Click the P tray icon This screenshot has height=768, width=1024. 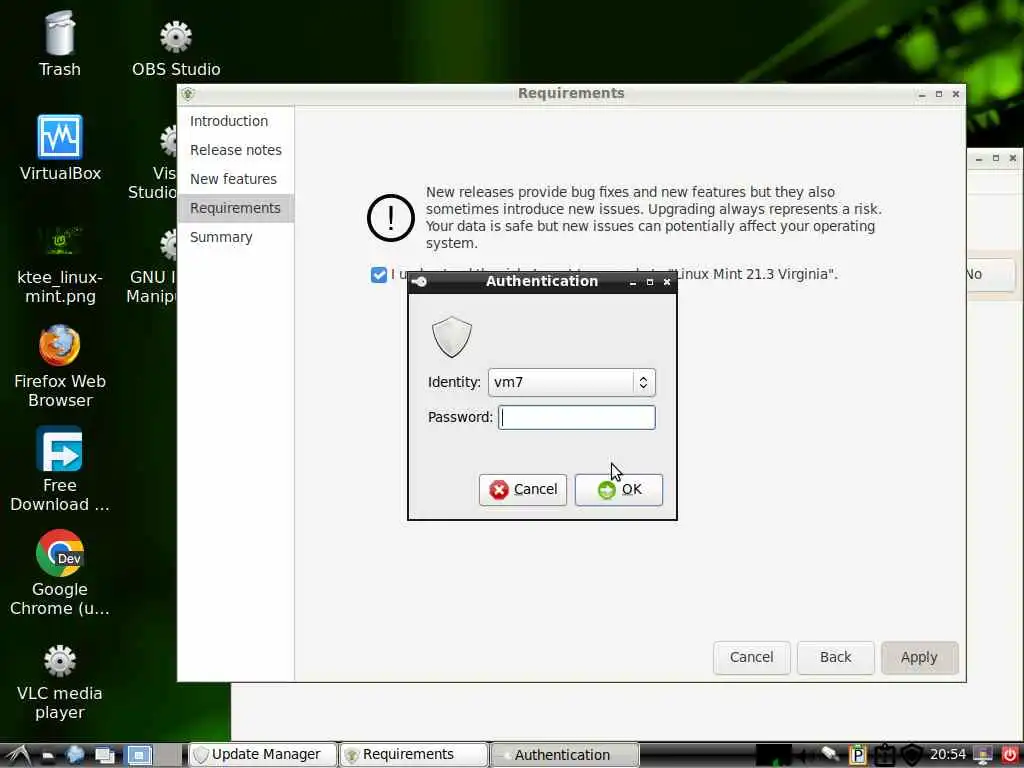coord(857,755)
